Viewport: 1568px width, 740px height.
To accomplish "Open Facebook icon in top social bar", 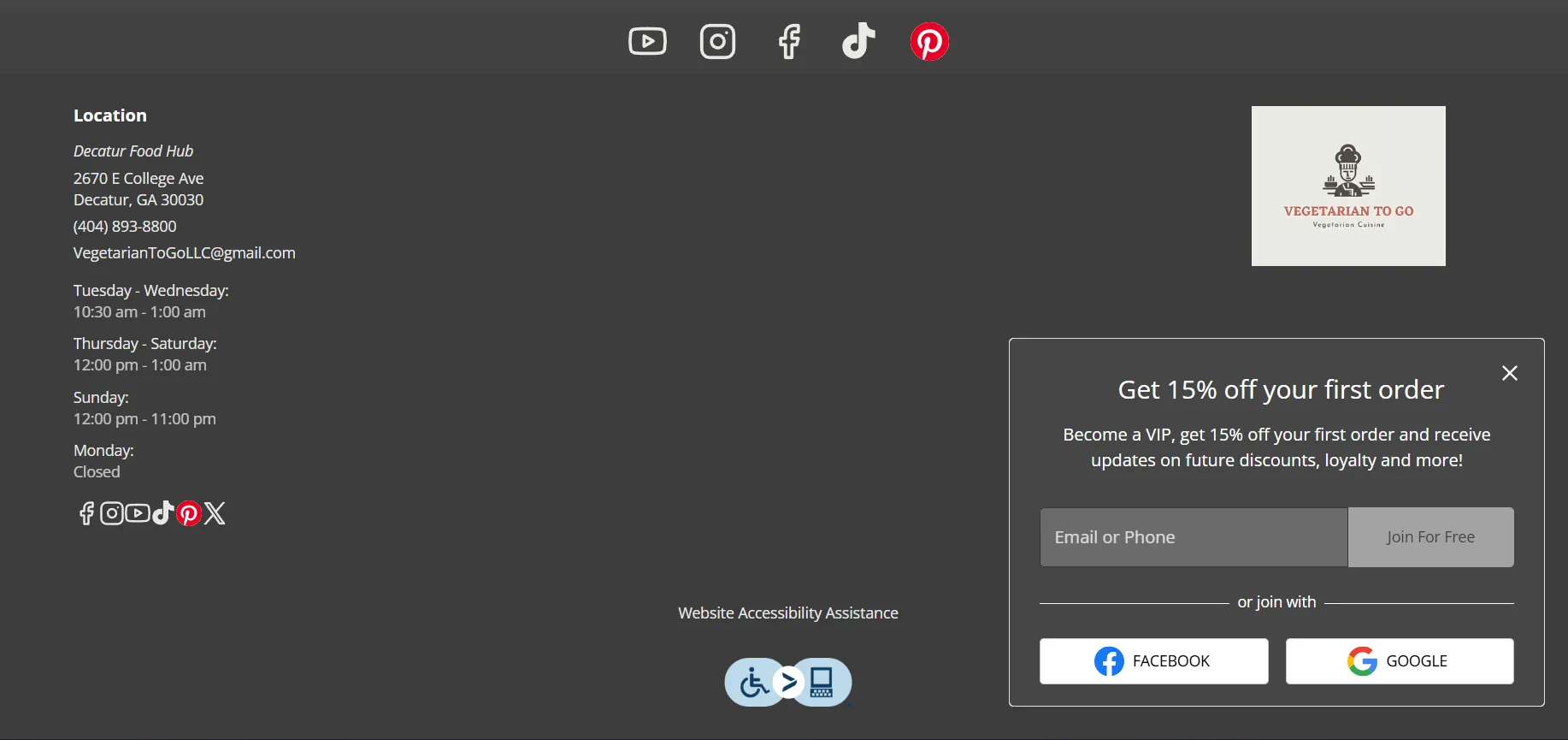I will pyautogui.click(x=789, y=41).
